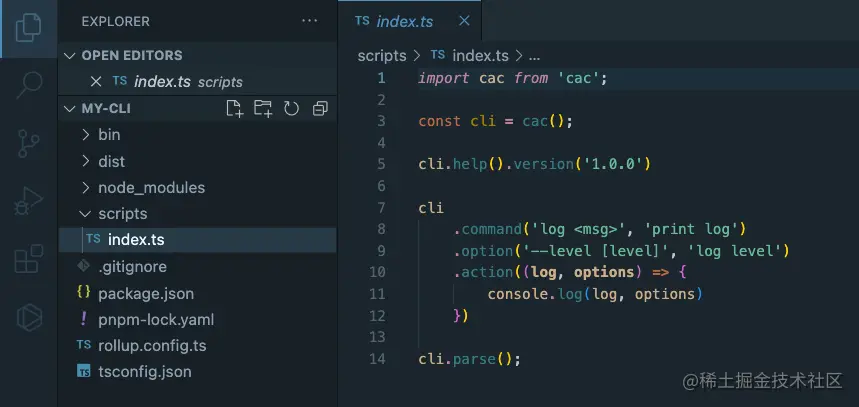
Task: Click TS icon in breadcrumb before index.ts
Action: [x=438, y=55]
